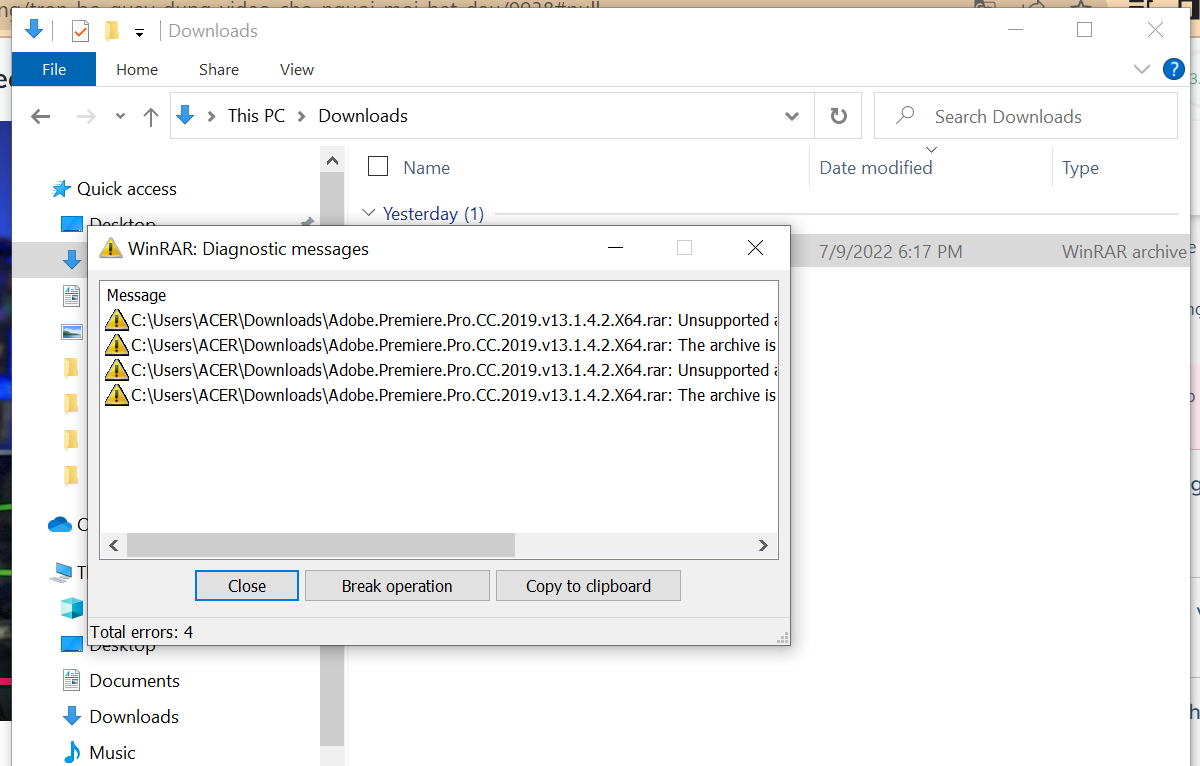The height and width of the screenshot is (766, 1200).
Task: Click the Close button in WinRAR diagnostic dialog
Action: coord(247,586)
